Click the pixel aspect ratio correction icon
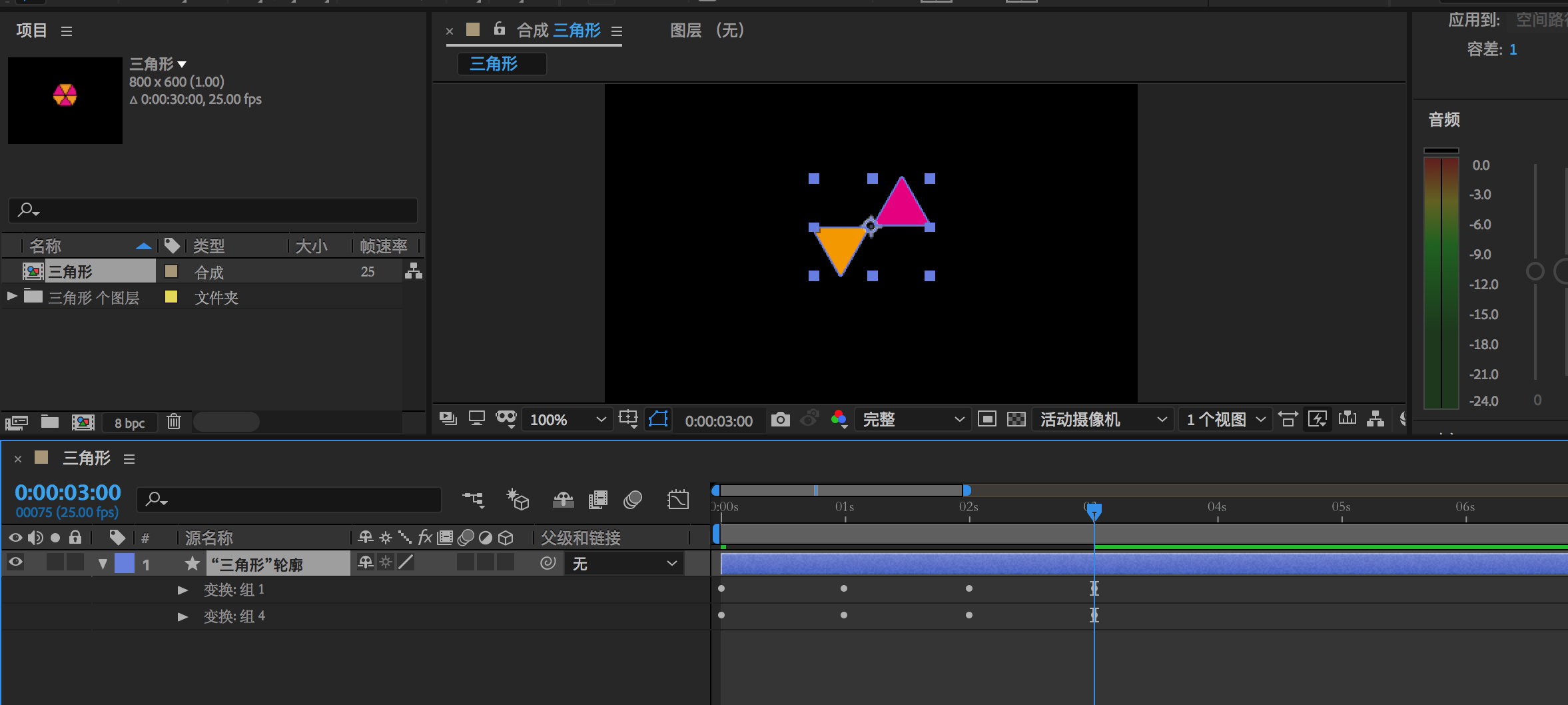The image size is (1568, 705). [x=1288, y=419]
